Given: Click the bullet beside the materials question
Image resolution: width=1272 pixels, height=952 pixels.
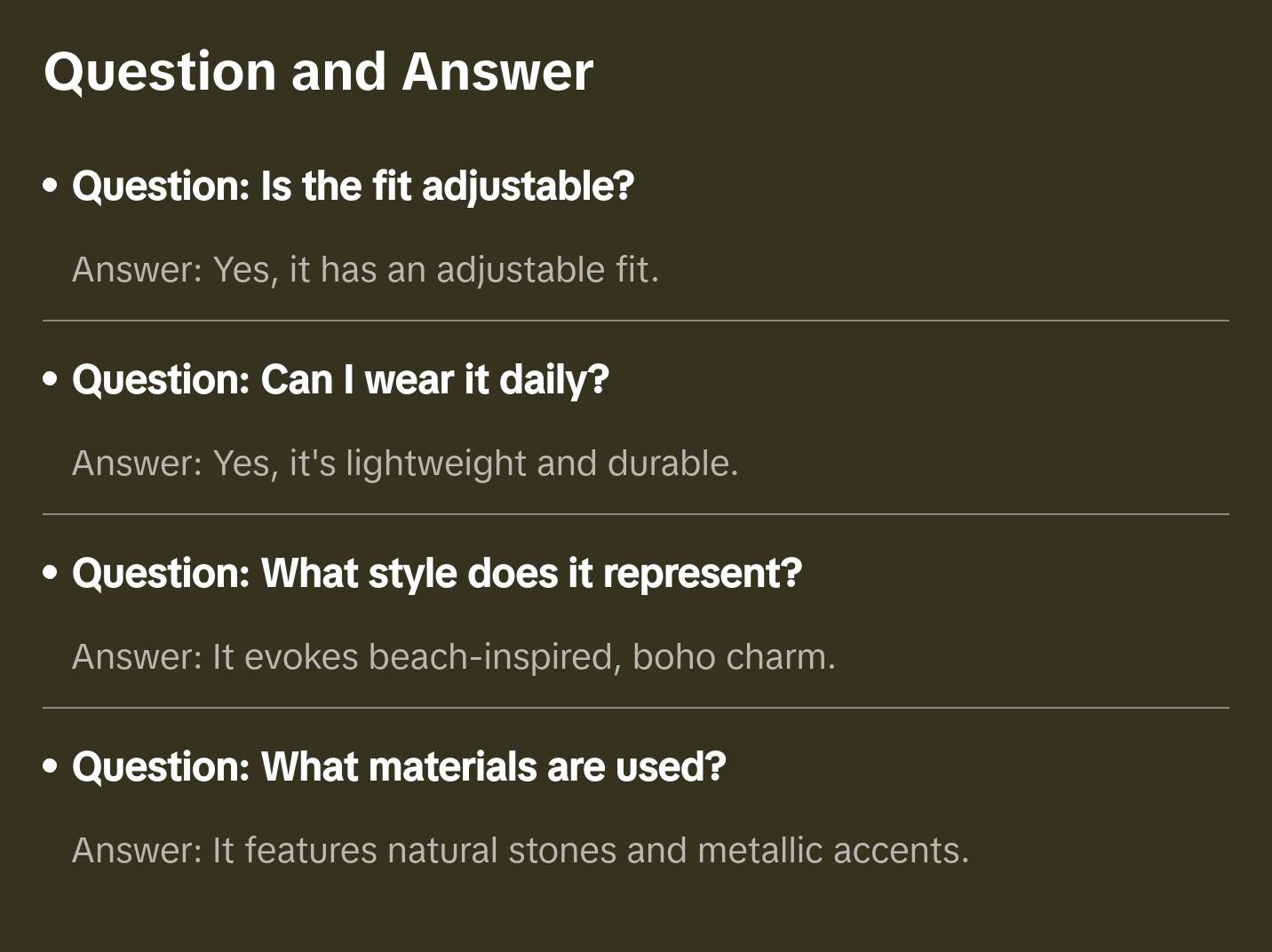Looking at the screenshot, I should click(51, 767).
